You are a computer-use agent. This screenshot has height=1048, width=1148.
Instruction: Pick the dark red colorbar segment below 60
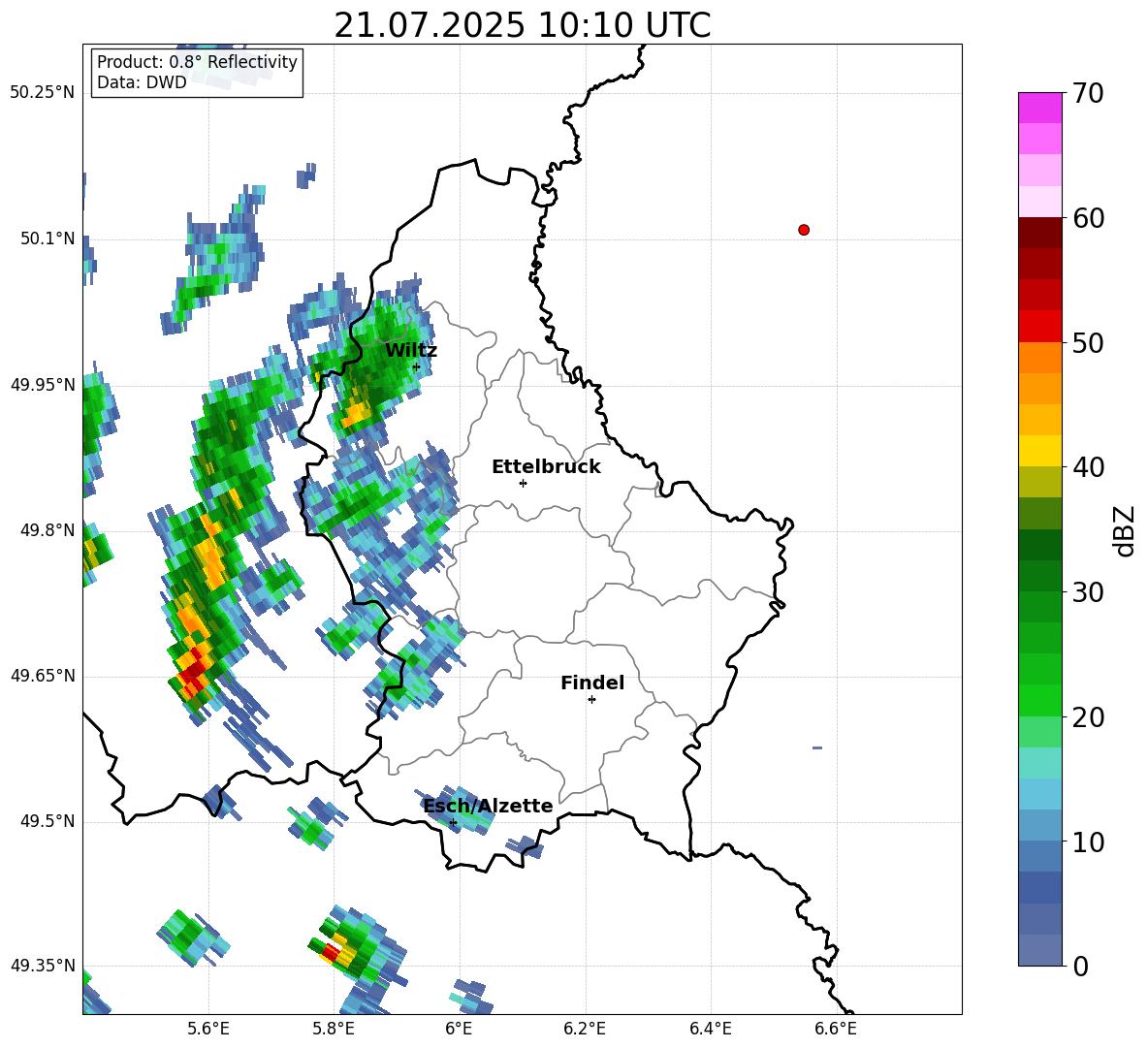1039,233
